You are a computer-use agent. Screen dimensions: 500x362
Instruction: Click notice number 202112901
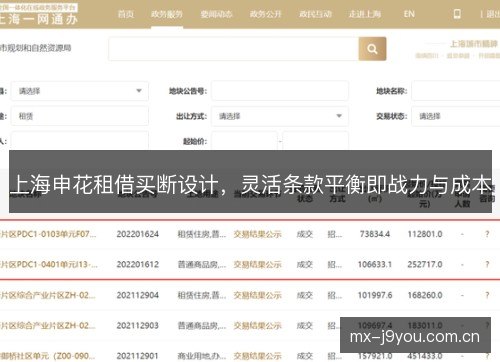click(138, 356)
